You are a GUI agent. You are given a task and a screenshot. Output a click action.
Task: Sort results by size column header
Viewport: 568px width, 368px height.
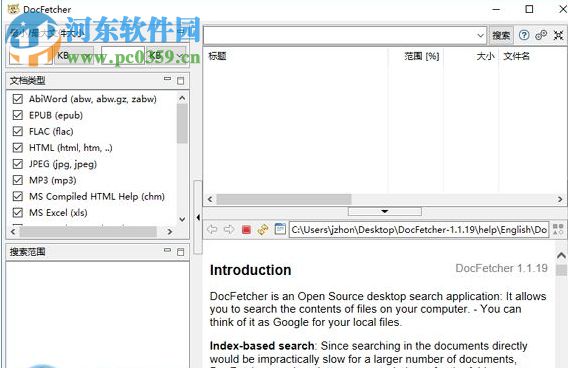(485, 56)
